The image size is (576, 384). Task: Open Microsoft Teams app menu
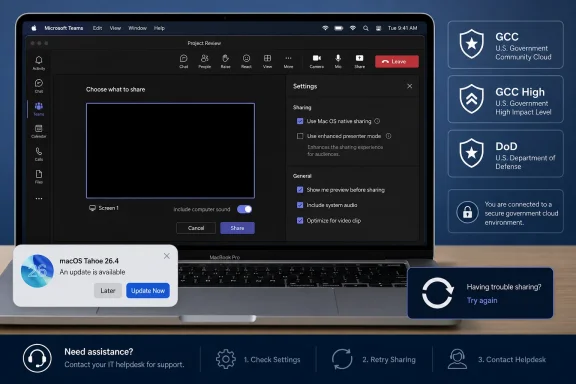coord(64,28)
